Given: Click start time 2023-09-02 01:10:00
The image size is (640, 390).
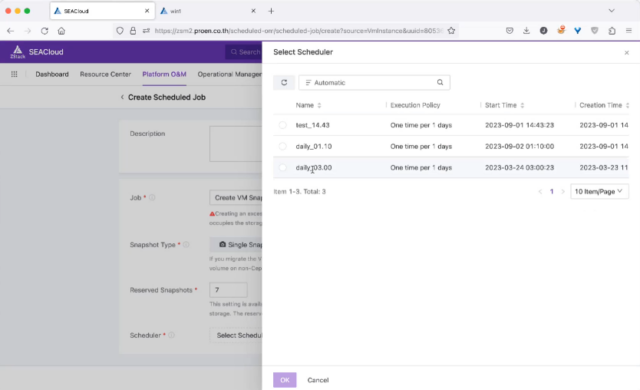Looking at the screenshot, I should 519,146.
